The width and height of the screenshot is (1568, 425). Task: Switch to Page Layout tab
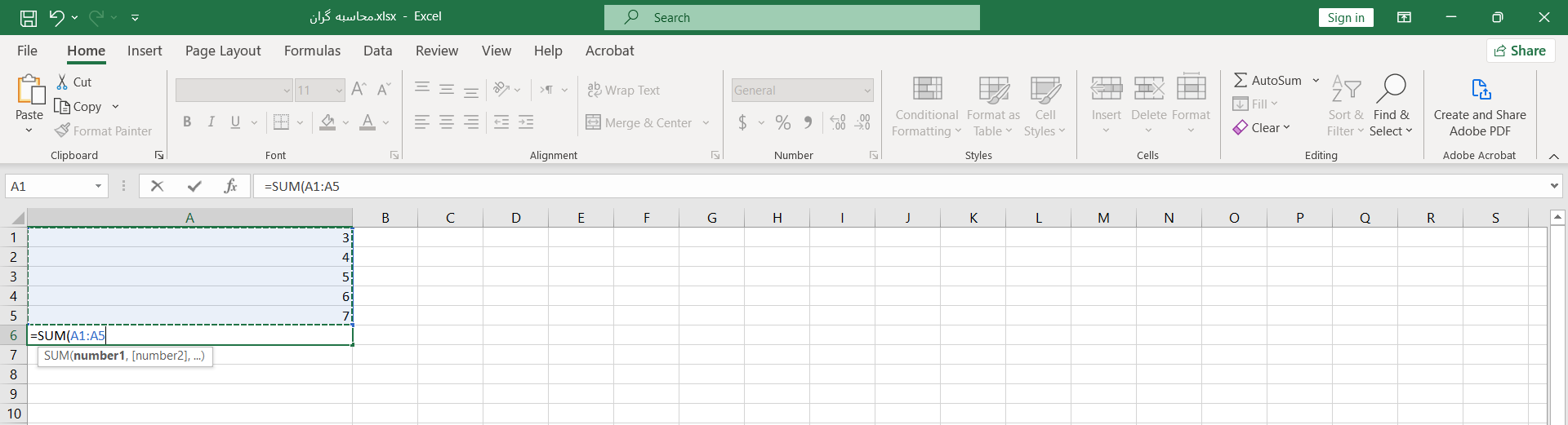223,51
